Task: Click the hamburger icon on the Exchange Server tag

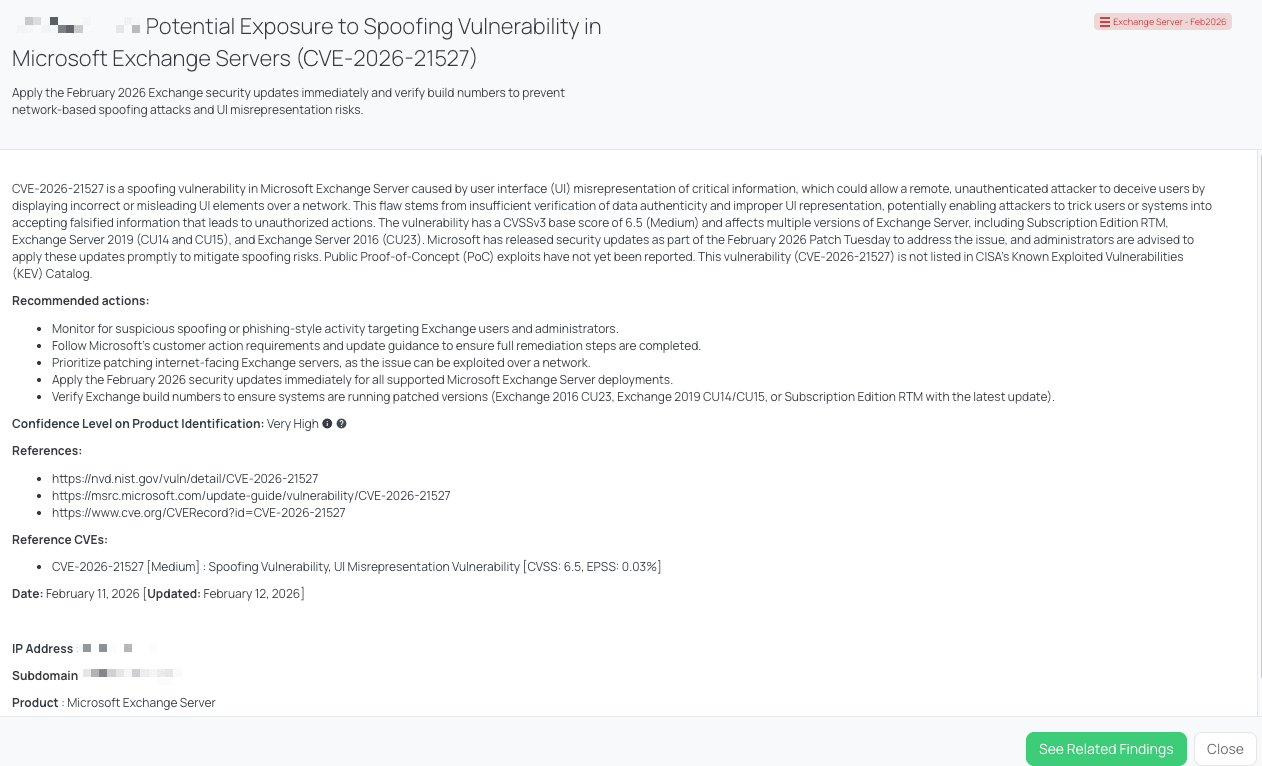Action: 1106,21
